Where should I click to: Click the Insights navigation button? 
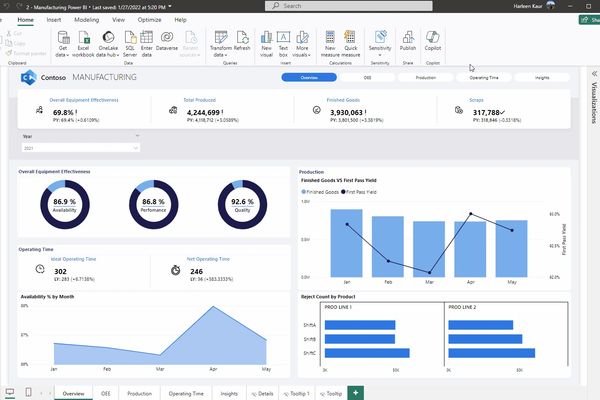coord(542,76)
